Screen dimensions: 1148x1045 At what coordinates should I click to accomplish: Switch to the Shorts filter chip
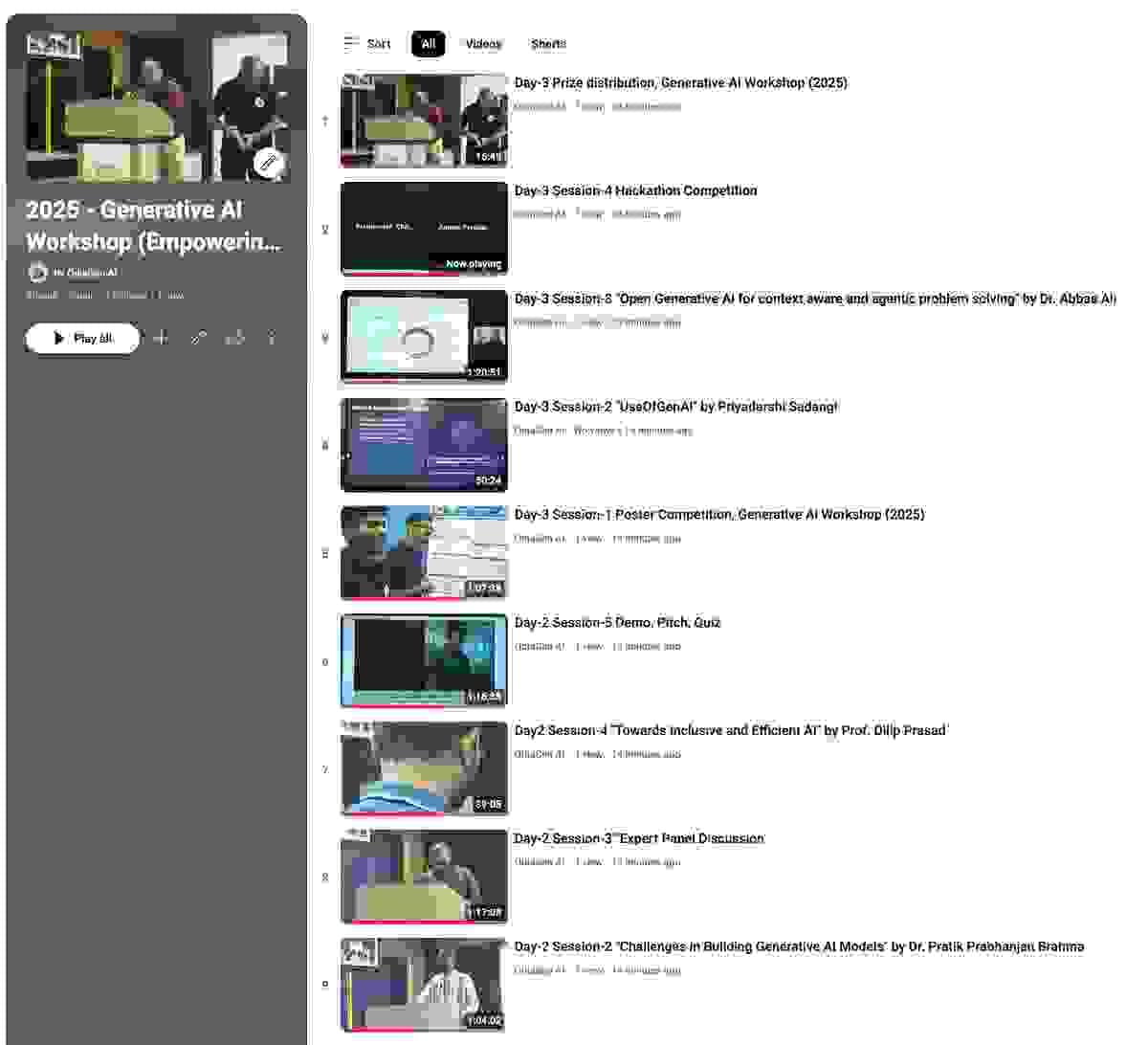pyautogui.click(x=548, y=44)
